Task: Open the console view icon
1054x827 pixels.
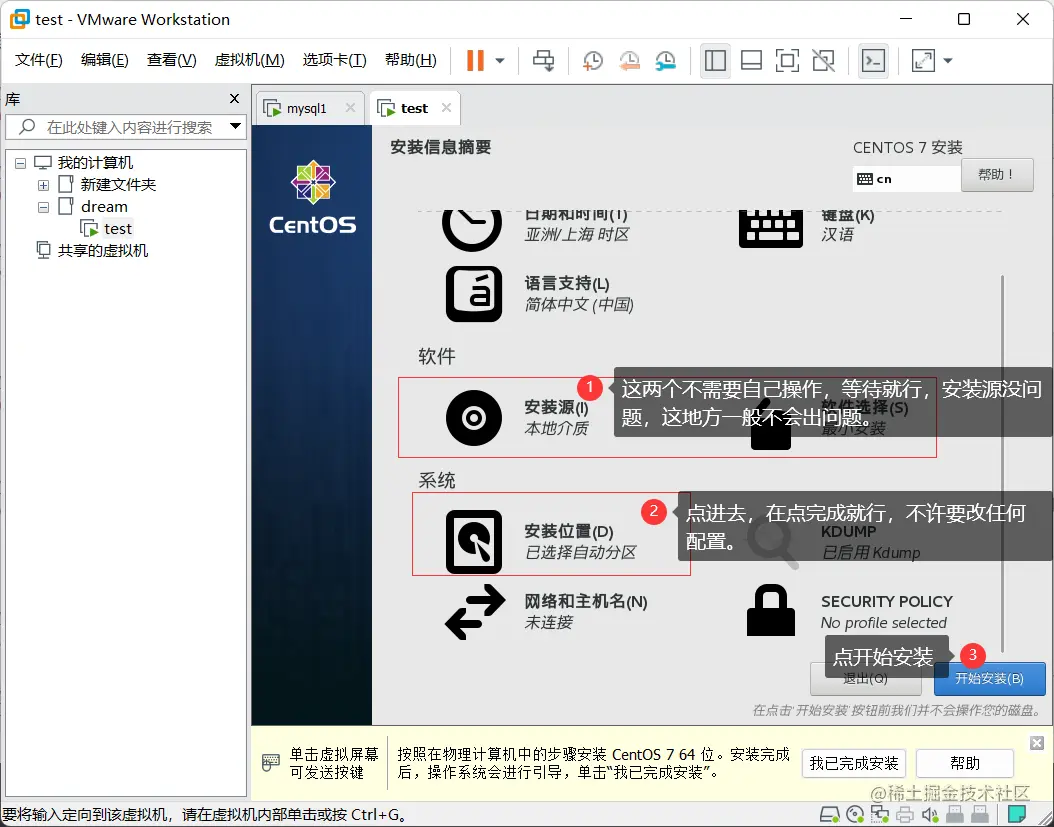Action: point(873,61)
